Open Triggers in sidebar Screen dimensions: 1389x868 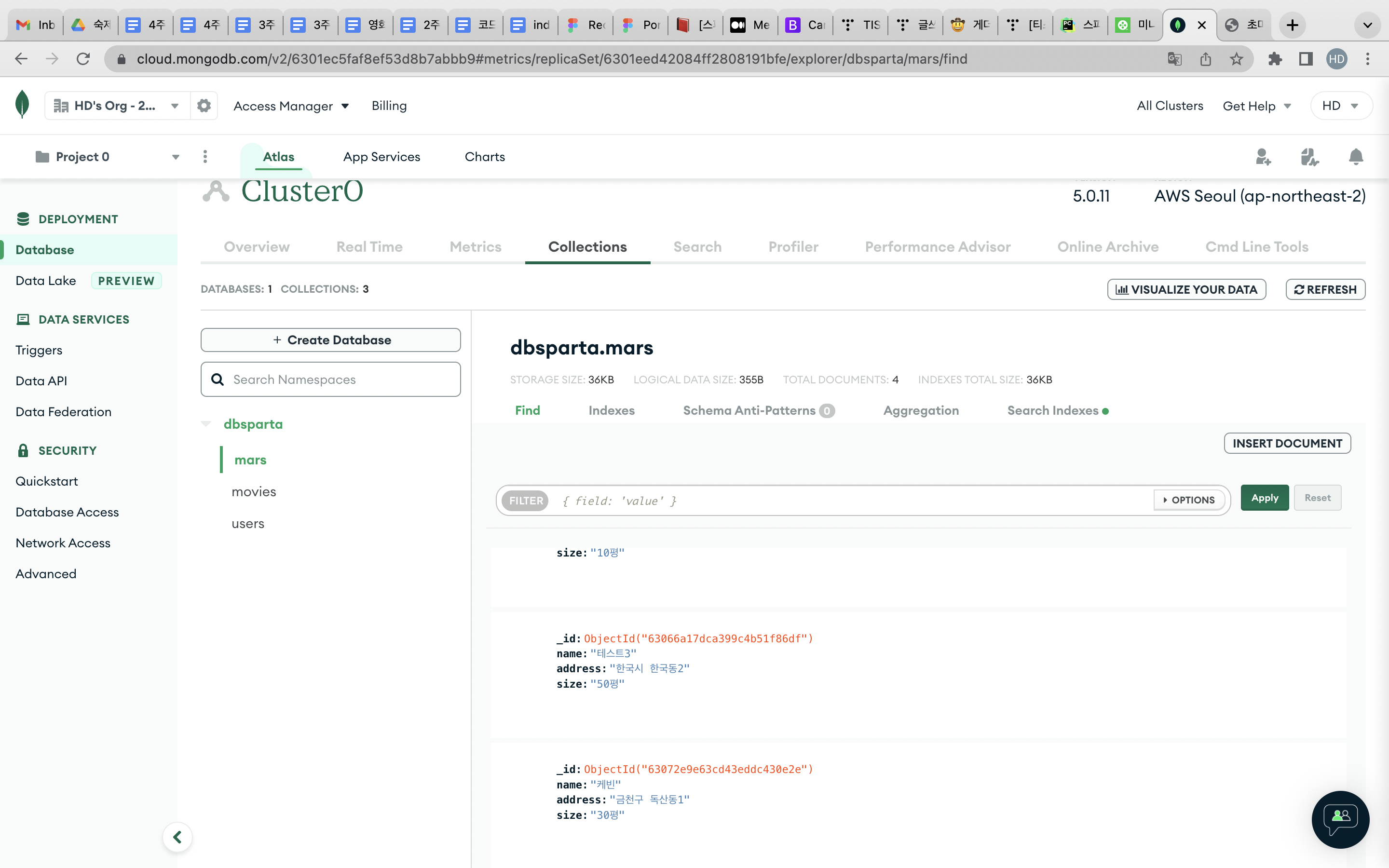(39, 350)
